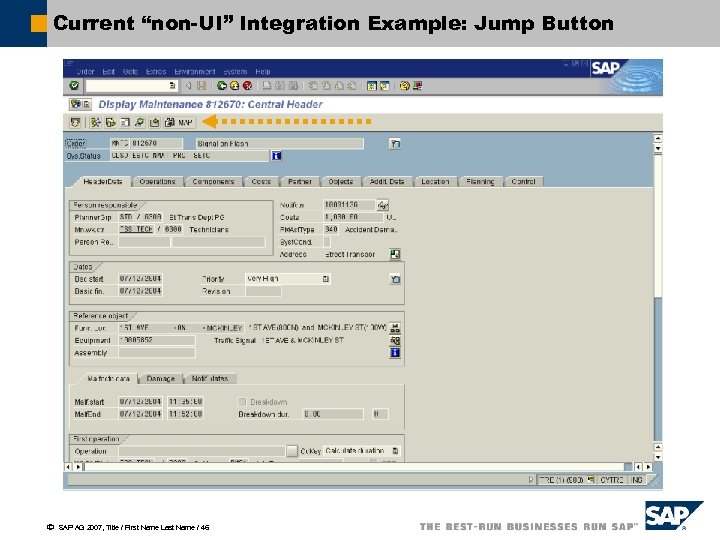Click the Equipment number field

(157, 340)
